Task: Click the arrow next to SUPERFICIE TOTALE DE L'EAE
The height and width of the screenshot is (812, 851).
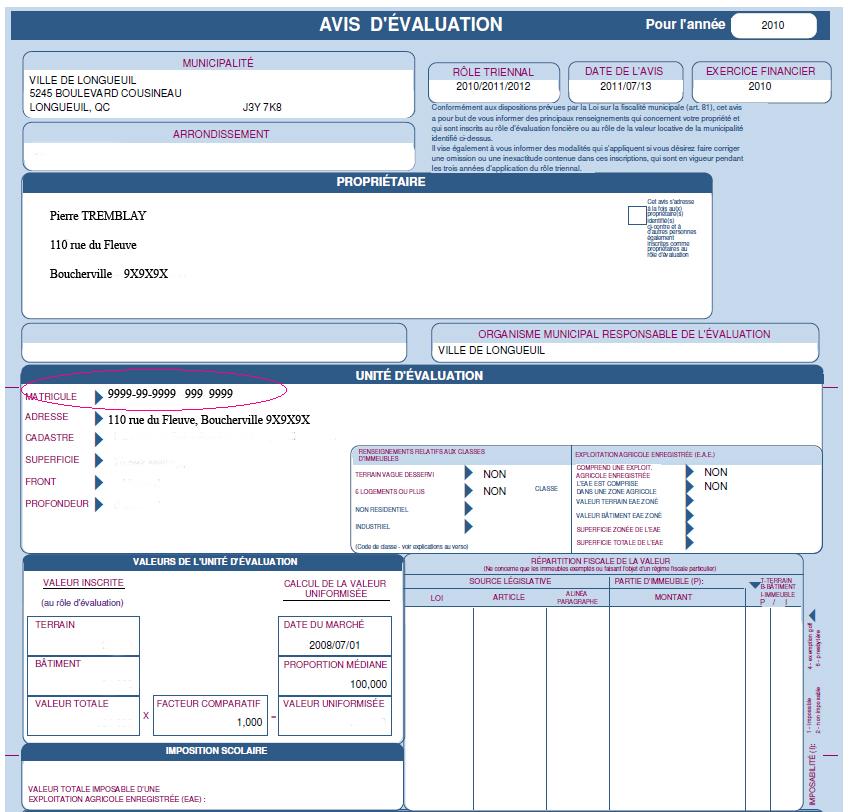Action: [689, 541]
